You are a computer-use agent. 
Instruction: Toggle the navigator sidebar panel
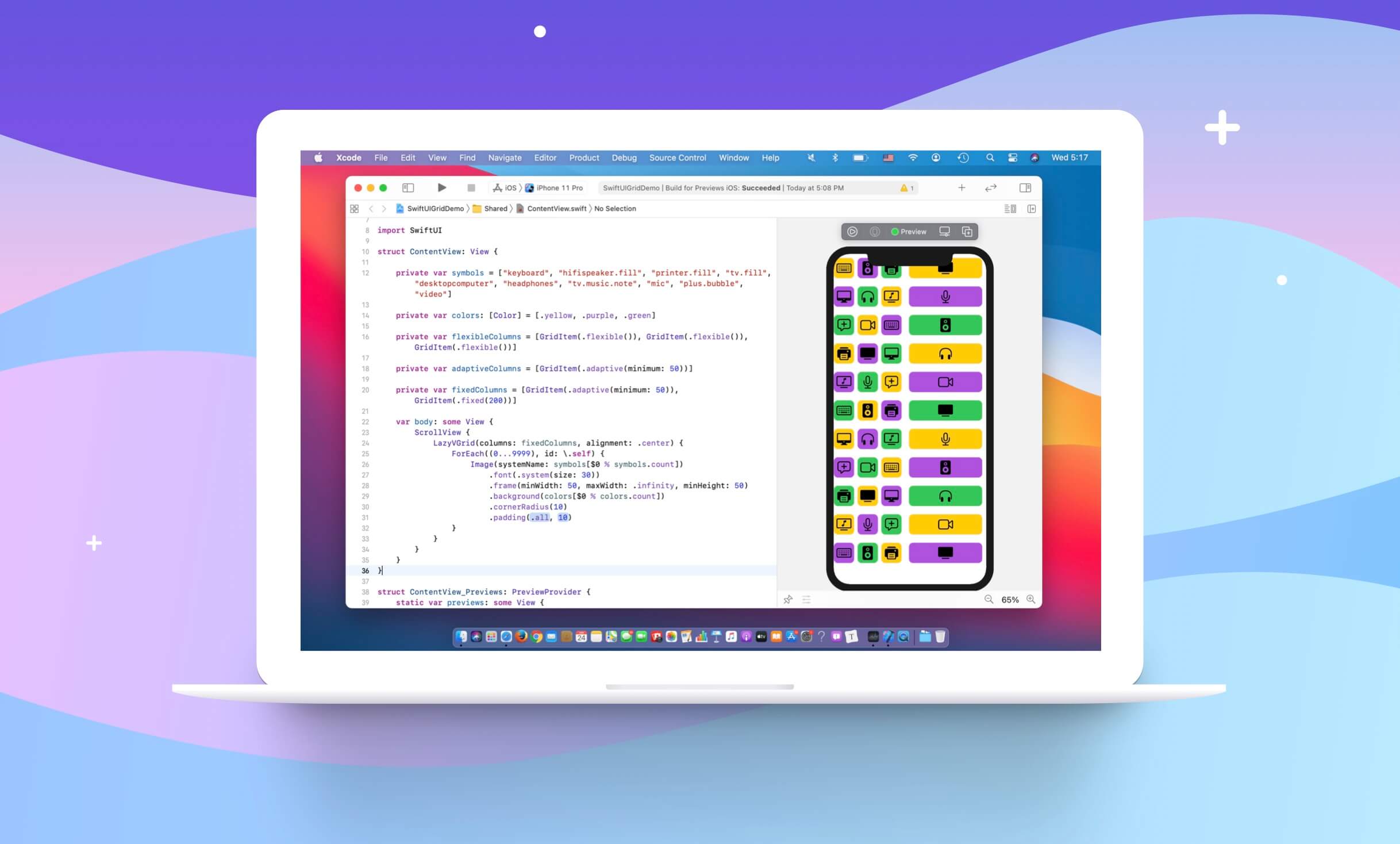point(408,187)
